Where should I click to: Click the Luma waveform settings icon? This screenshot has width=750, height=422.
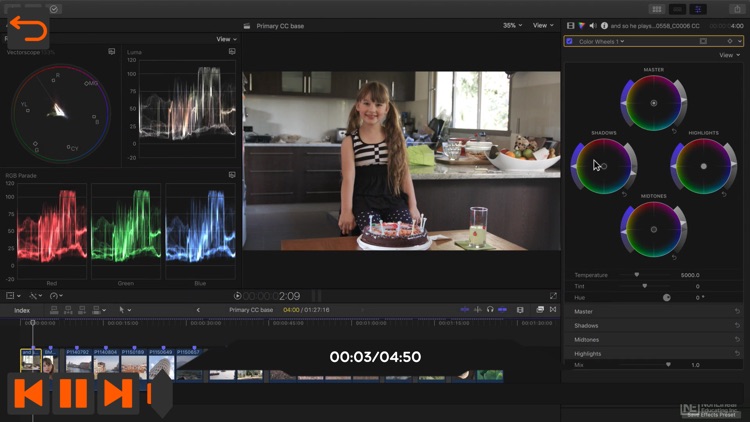click(x=232, y=52)
